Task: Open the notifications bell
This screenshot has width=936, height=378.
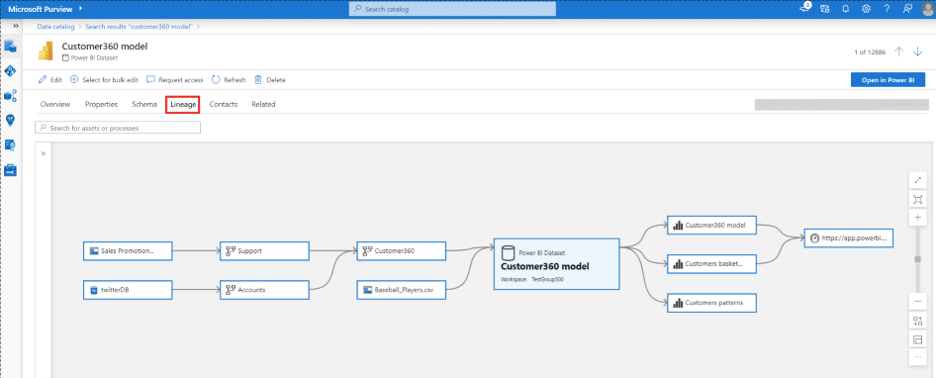Action: (845, 9)
